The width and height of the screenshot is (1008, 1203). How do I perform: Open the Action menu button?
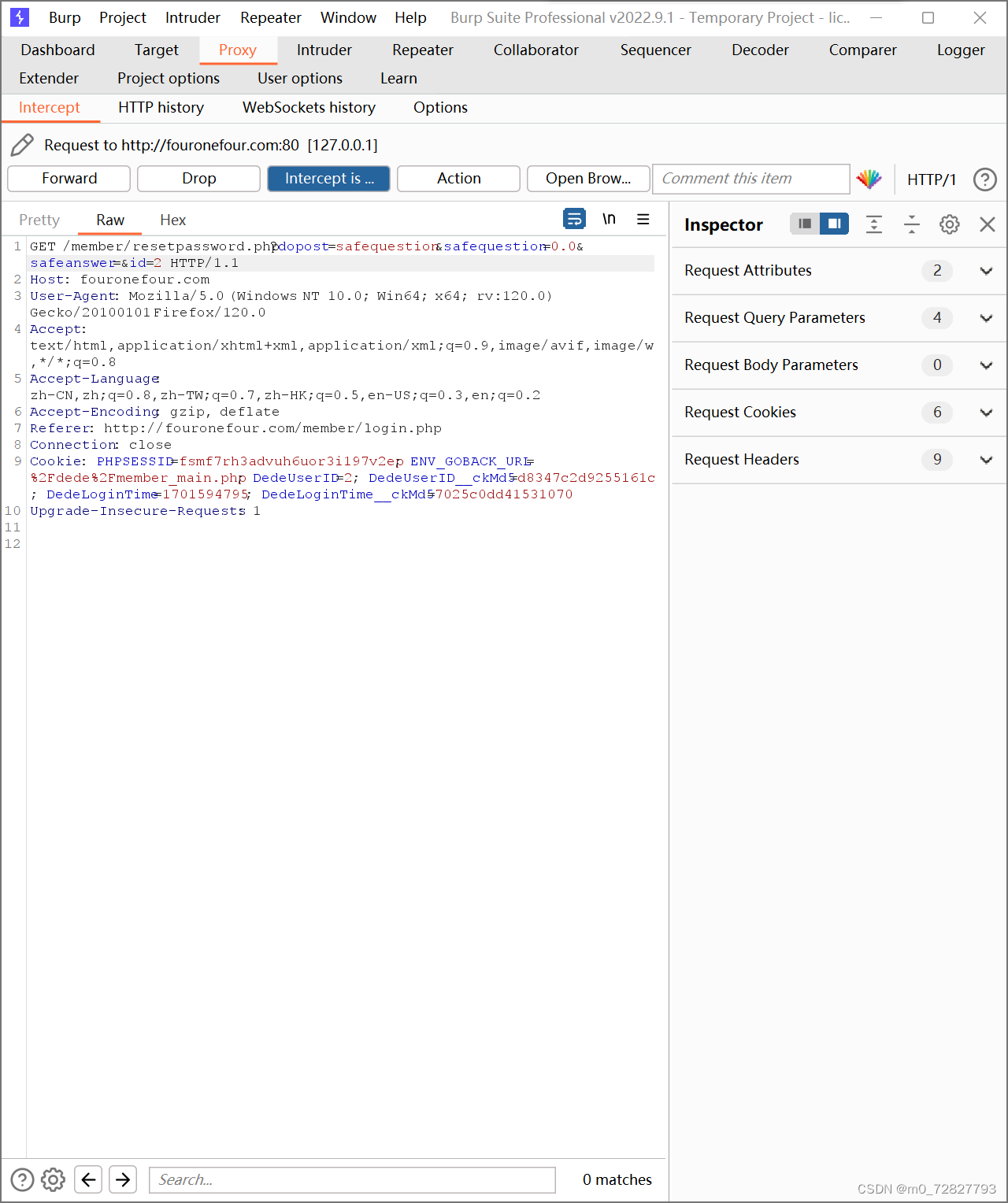(x=458, y=179)
